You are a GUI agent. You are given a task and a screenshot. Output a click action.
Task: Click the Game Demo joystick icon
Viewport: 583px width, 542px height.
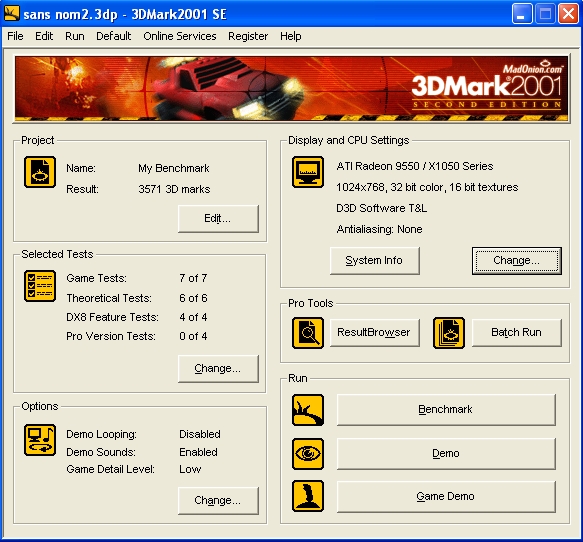pyautogui.click(x=307, y=496)
